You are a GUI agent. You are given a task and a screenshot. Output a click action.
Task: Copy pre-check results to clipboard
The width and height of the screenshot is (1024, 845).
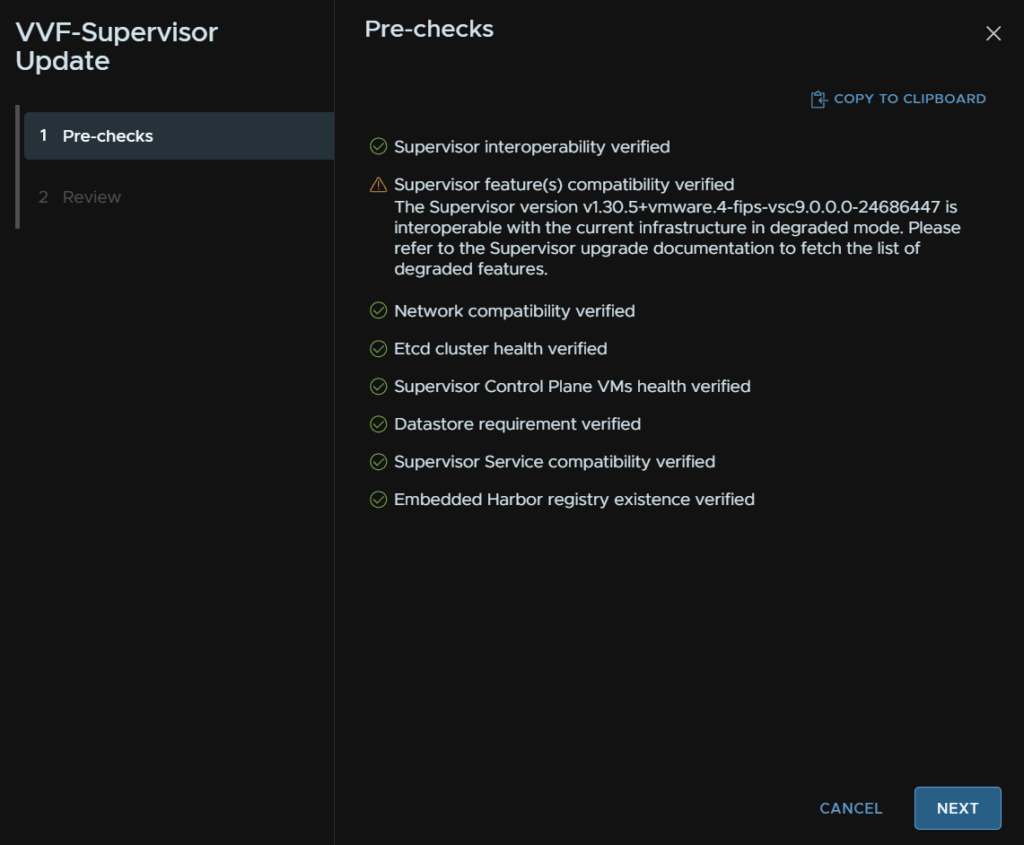[x=898, y=99]
